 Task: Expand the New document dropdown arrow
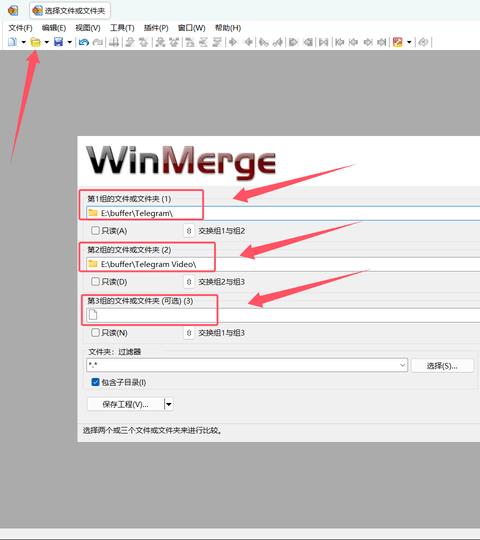tap(24, 42)
